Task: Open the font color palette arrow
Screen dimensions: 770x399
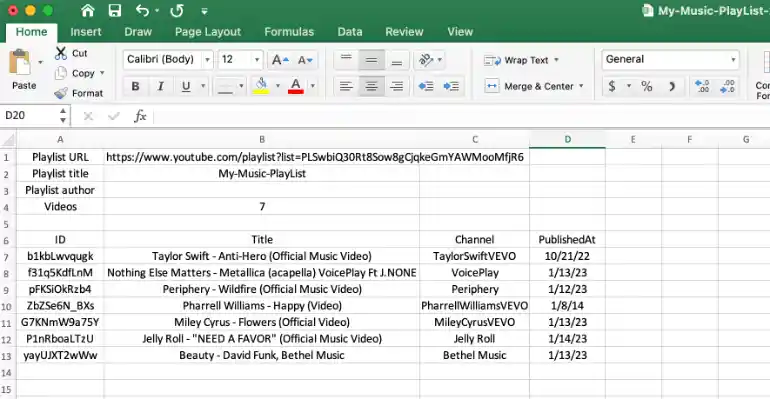Action: pyautogui.click(x=312, y=86)
